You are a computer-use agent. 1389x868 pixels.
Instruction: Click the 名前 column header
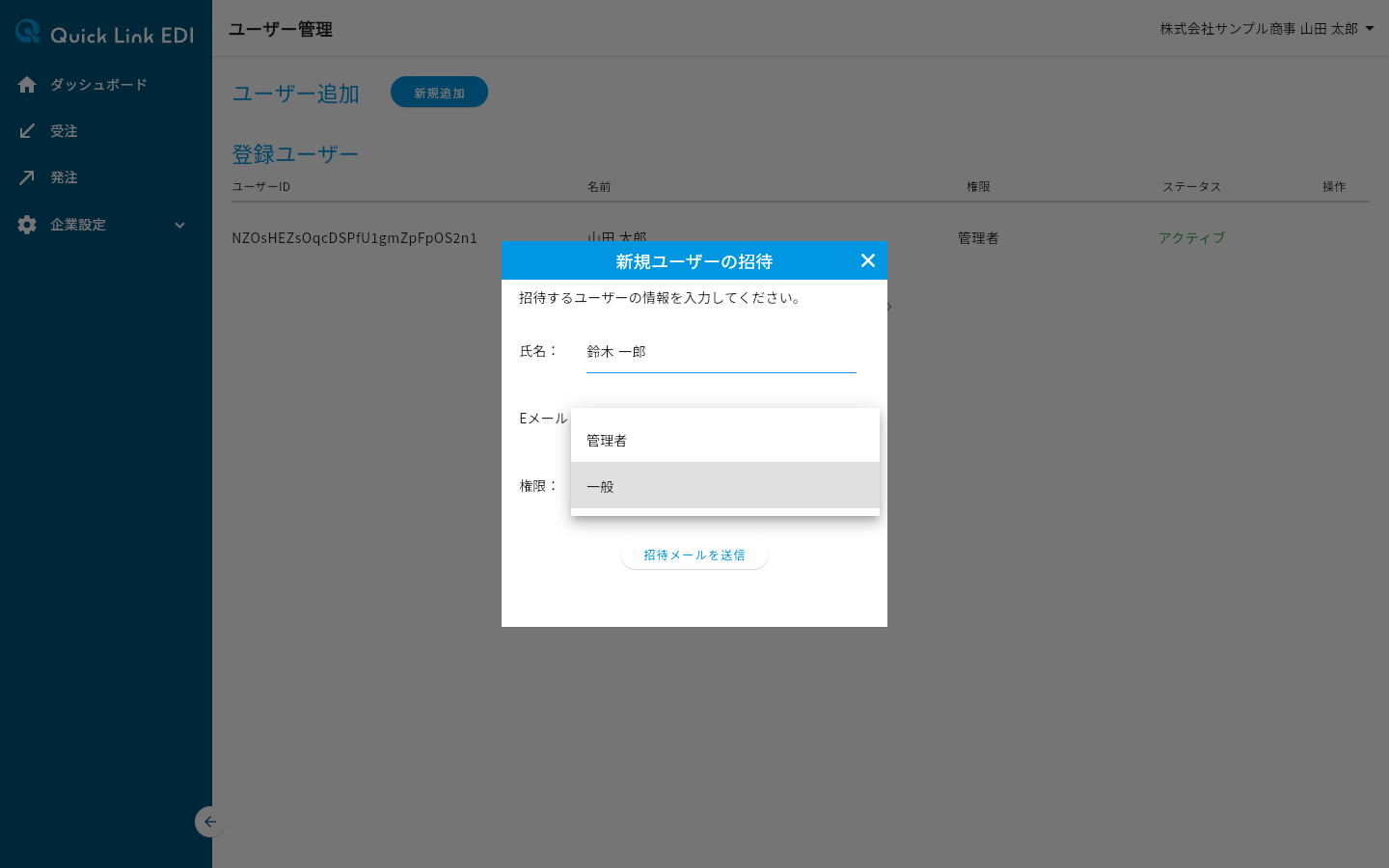[x=599, y=186]
